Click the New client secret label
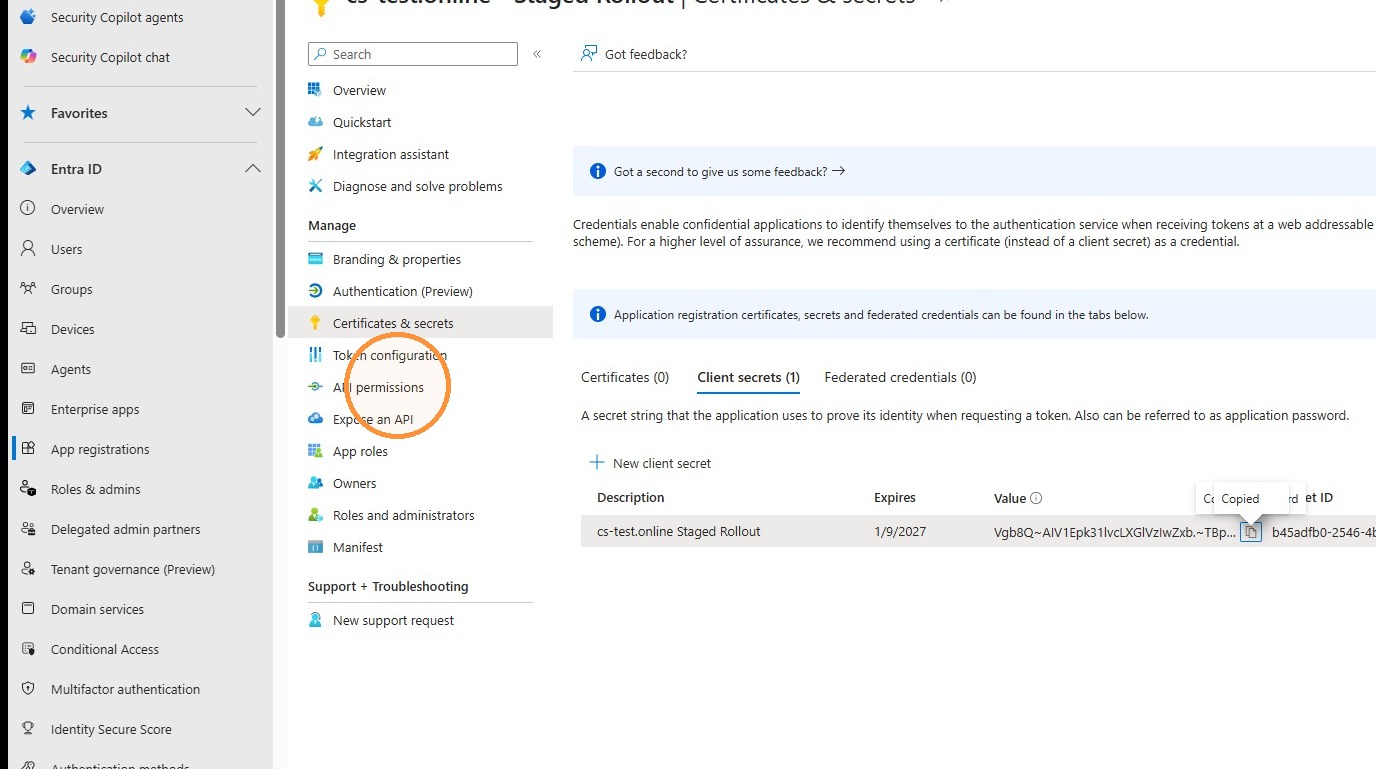This screenshot has width=1376, height=769. click(x=662, y=463)
